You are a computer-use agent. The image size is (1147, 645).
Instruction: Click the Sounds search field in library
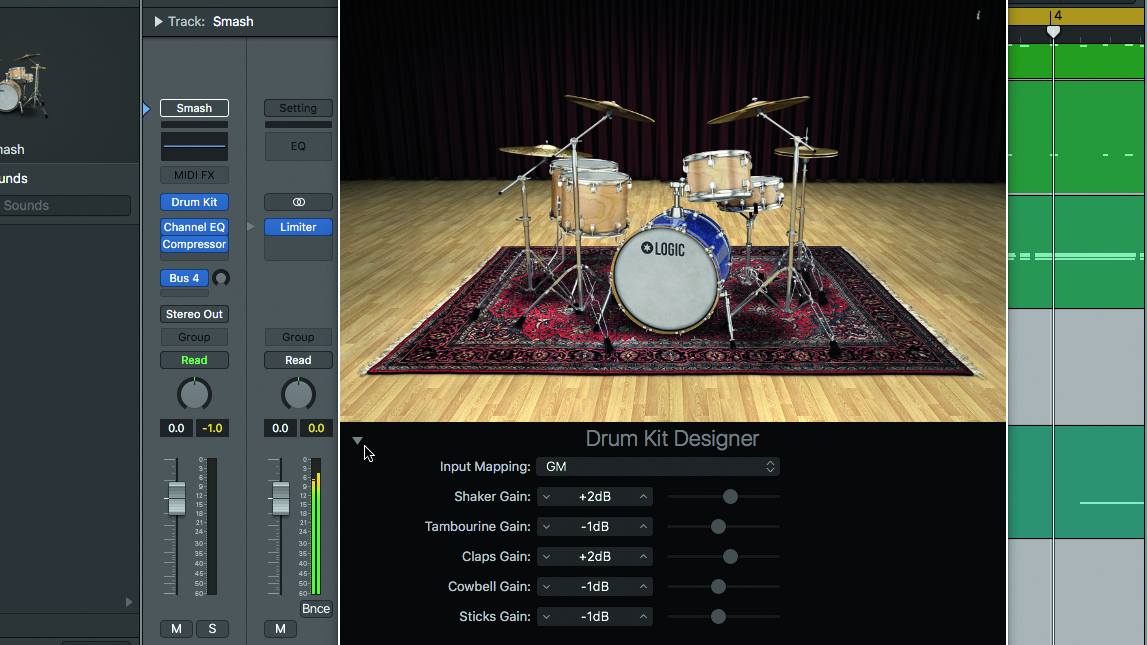click(65, 205)
